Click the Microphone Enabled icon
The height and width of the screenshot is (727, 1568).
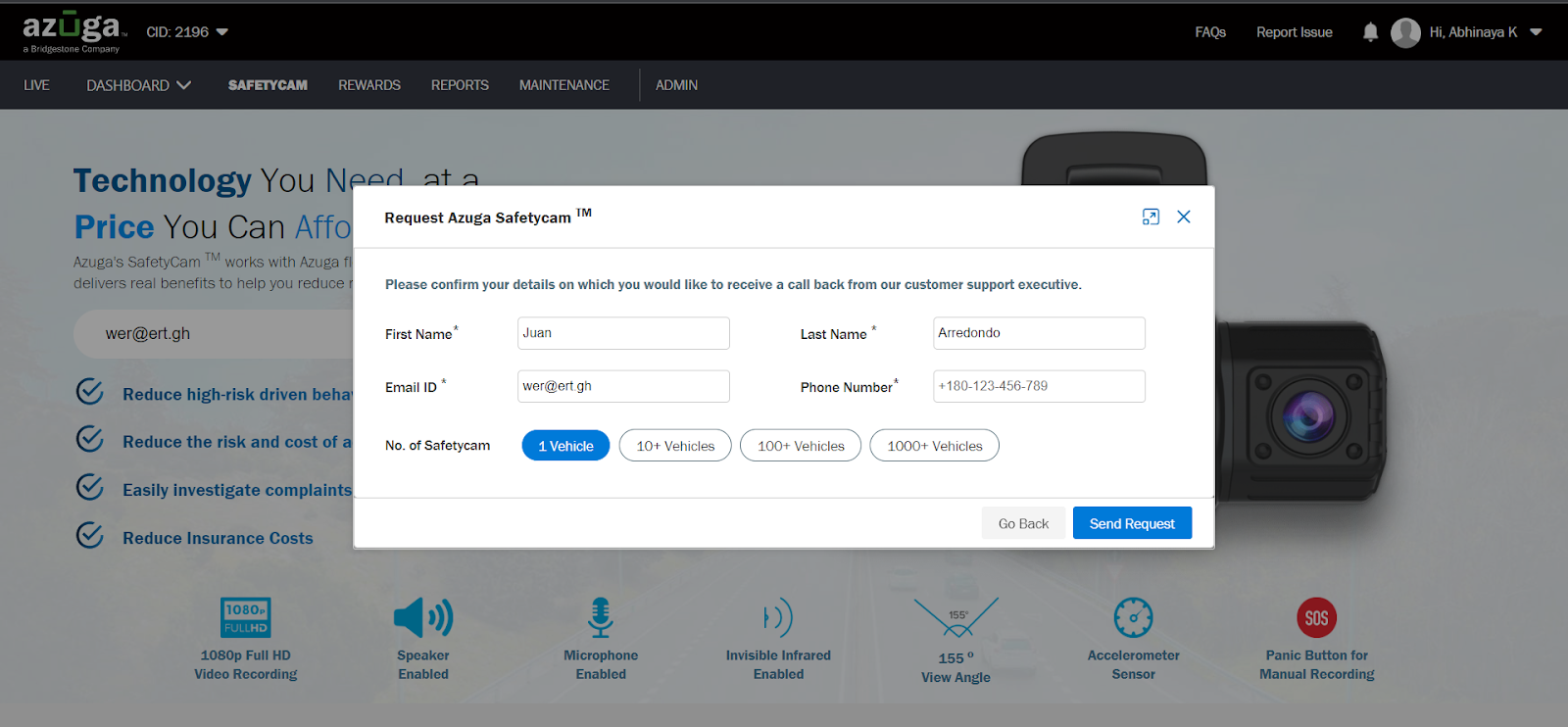(601, 617)
